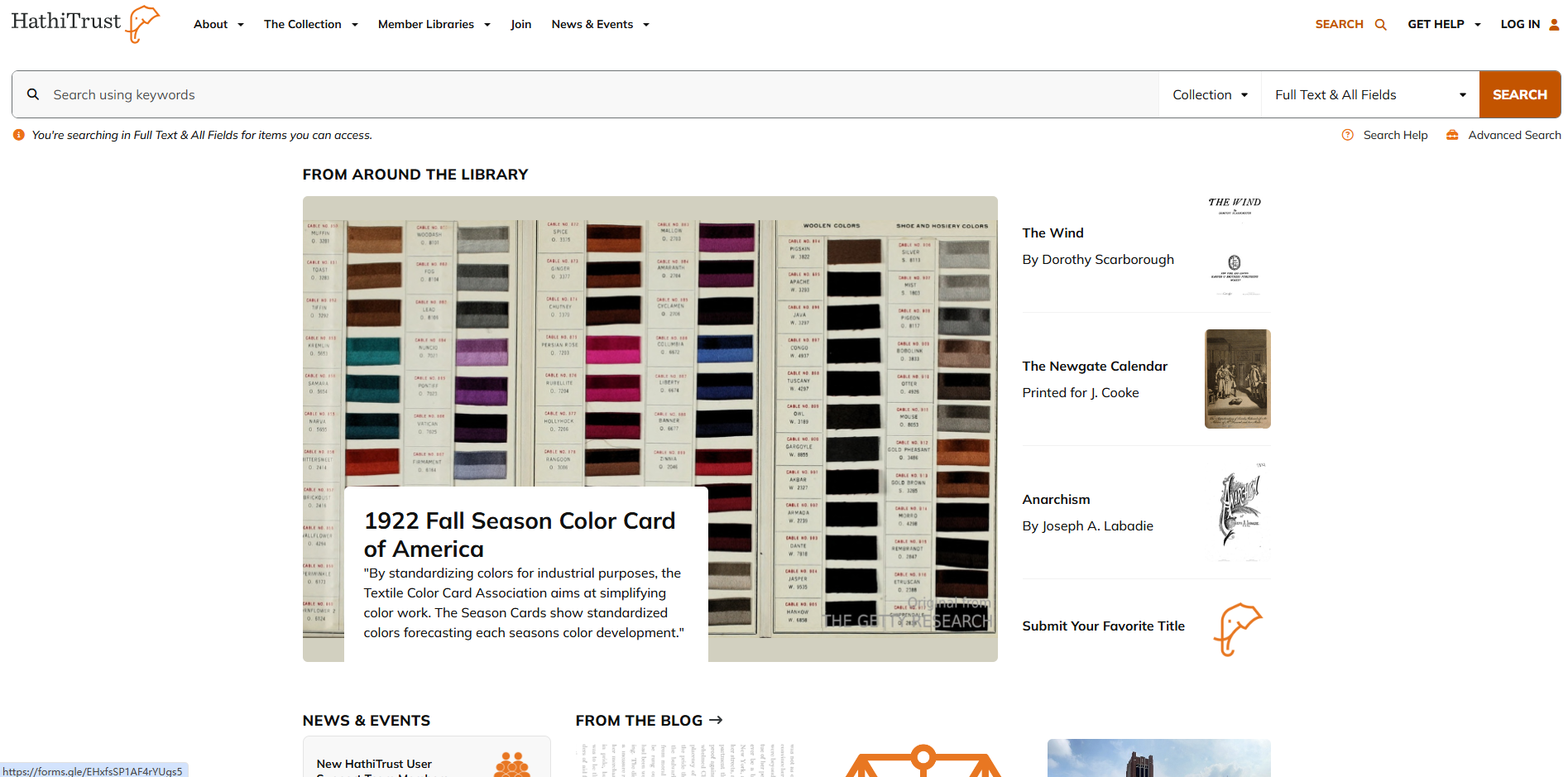Image resolution: width=1568 pixels, height=777 pixels.
Task: Click the elephant icon beside Submit Your Favorite Title
Action: coord(1238,630)
